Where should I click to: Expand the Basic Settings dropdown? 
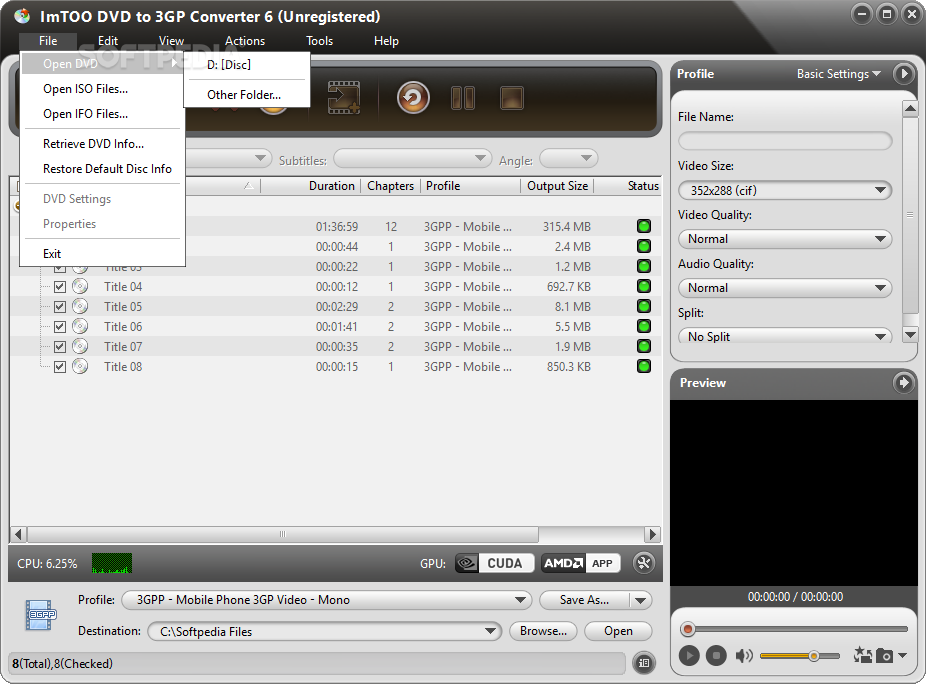839,74
